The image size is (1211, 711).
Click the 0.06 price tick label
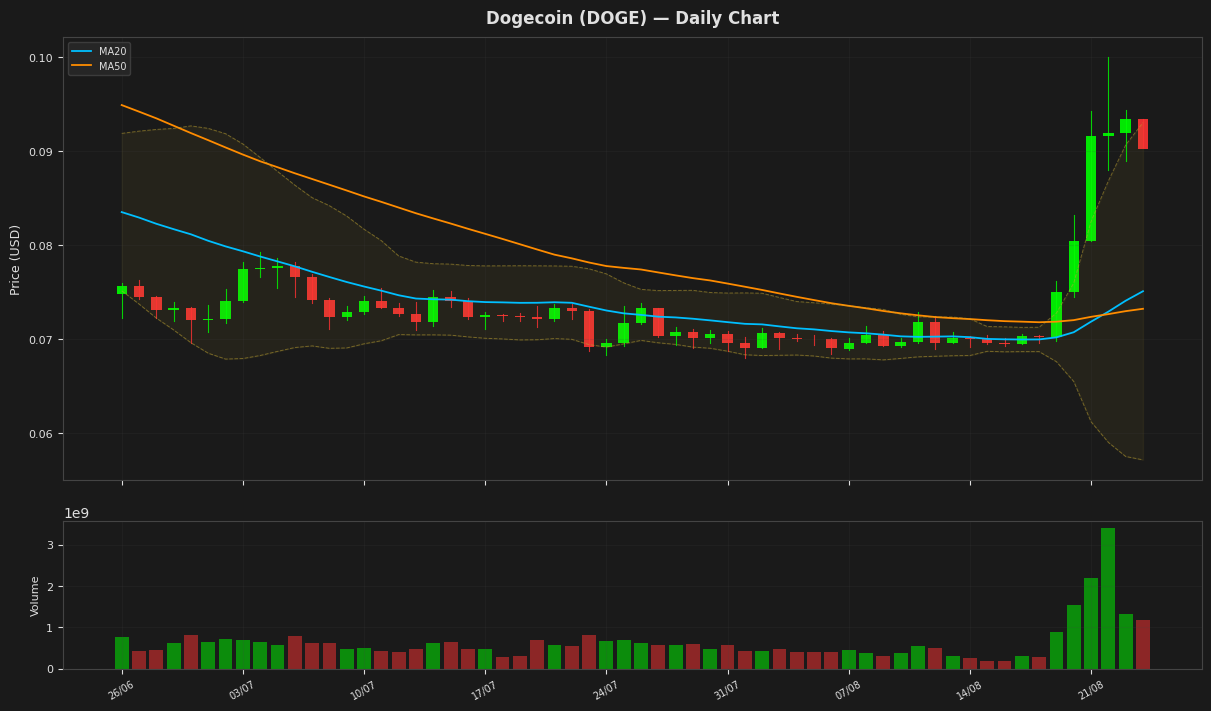(x=42, y=434)
